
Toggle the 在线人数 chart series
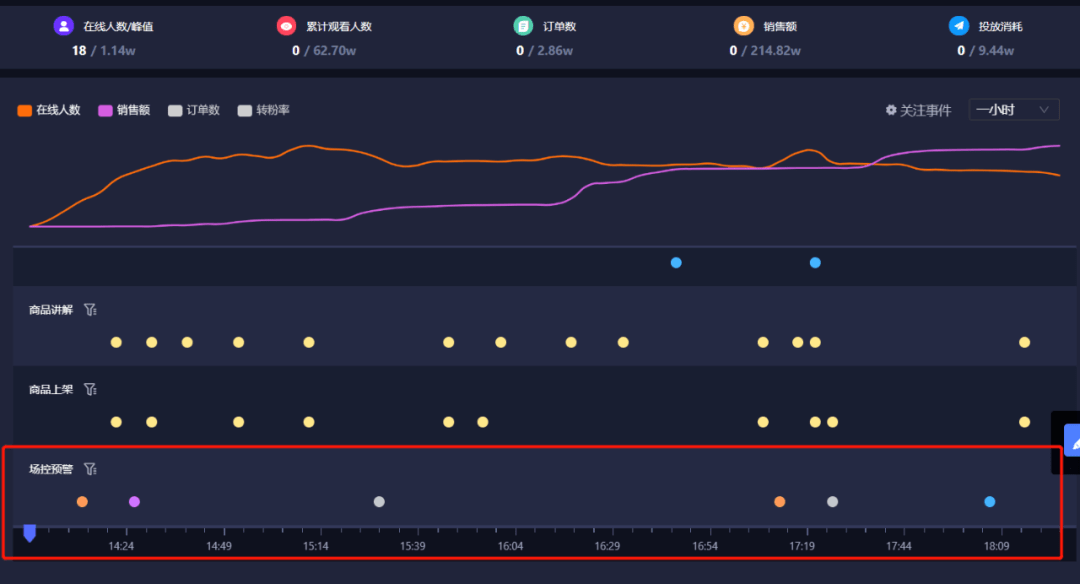click(49, 110)
